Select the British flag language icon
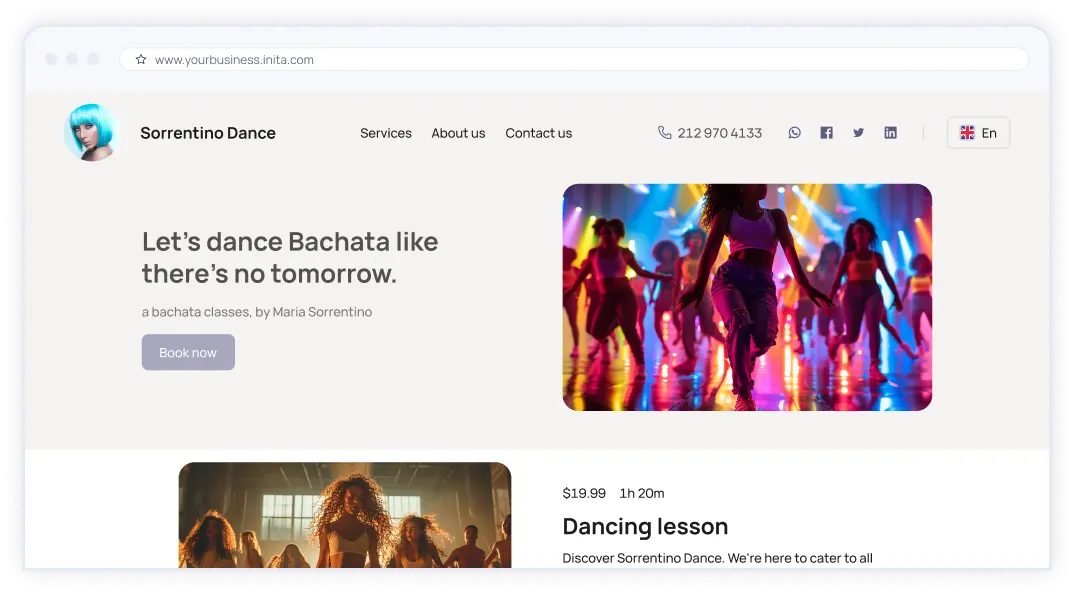1076x593 pixels. (967, 132)
